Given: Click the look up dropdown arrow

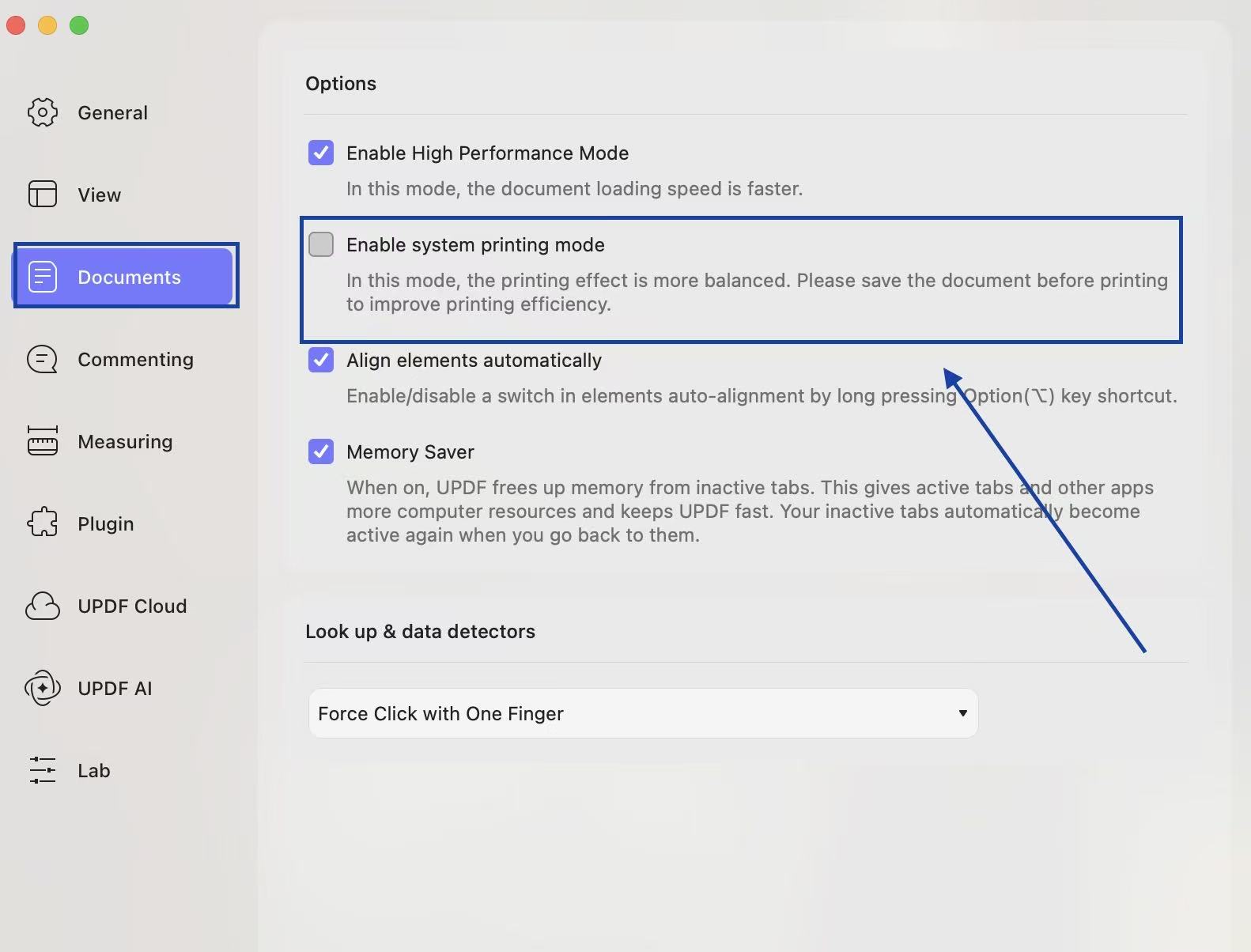Looking at the screenshot, I should (962, 713).
